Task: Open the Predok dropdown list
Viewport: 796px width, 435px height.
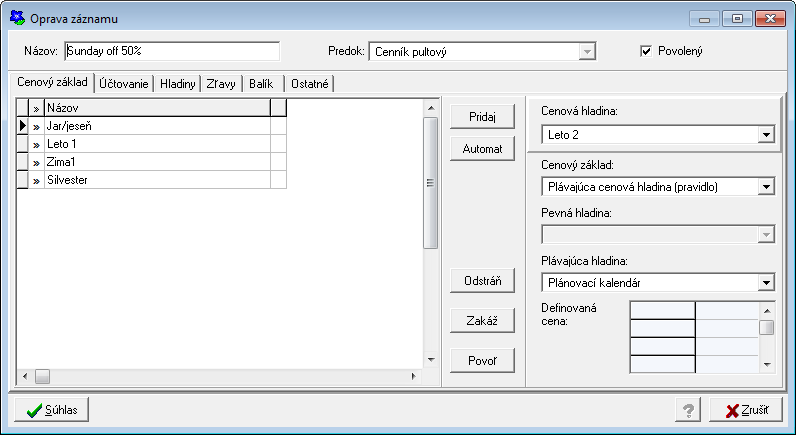Action: tap(587, 51)
